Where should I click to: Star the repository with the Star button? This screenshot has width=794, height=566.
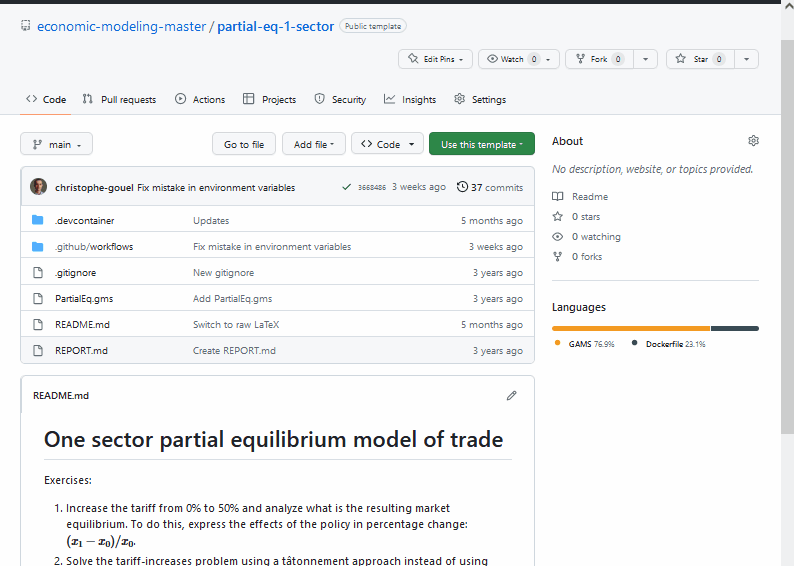click(x=700, y=59)
